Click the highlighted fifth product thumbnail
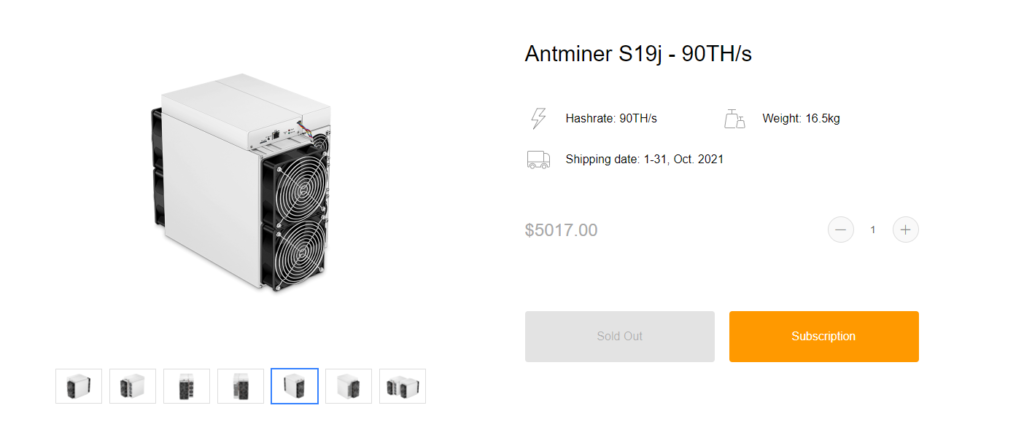The height and width of the screenshot is (443, 1024). [x=295, y=386]
